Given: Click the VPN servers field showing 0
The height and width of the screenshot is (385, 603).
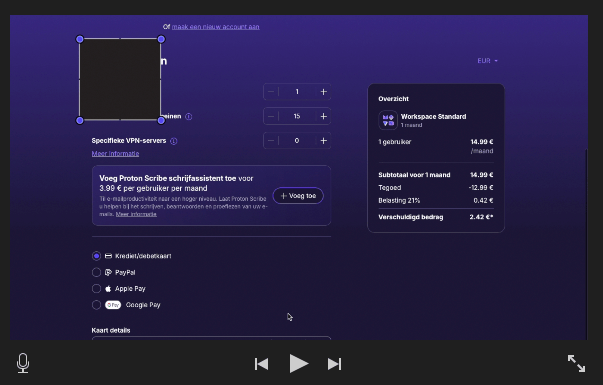Looking at the screenshot, I should (x=297, y=141).
